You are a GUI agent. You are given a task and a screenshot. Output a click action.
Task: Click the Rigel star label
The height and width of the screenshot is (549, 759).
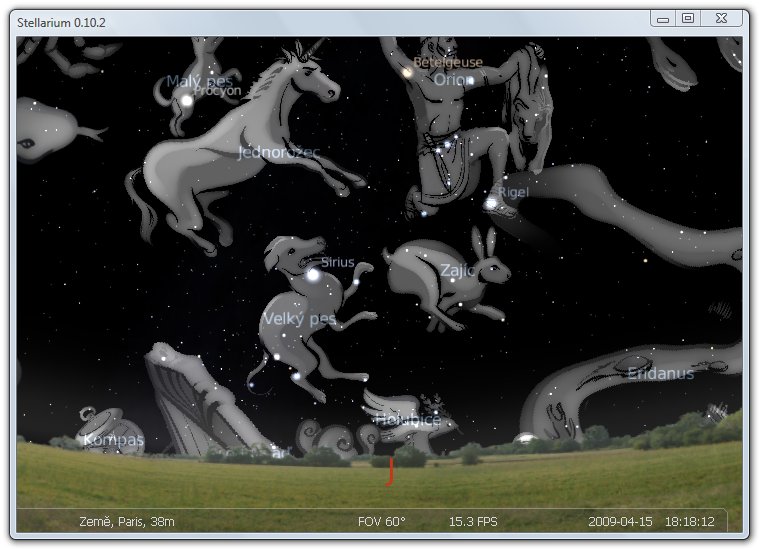[513, 193]
